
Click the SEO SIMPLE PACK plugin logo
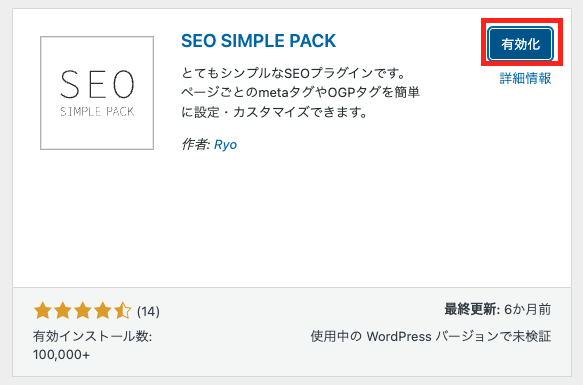[x=97, y=93]
